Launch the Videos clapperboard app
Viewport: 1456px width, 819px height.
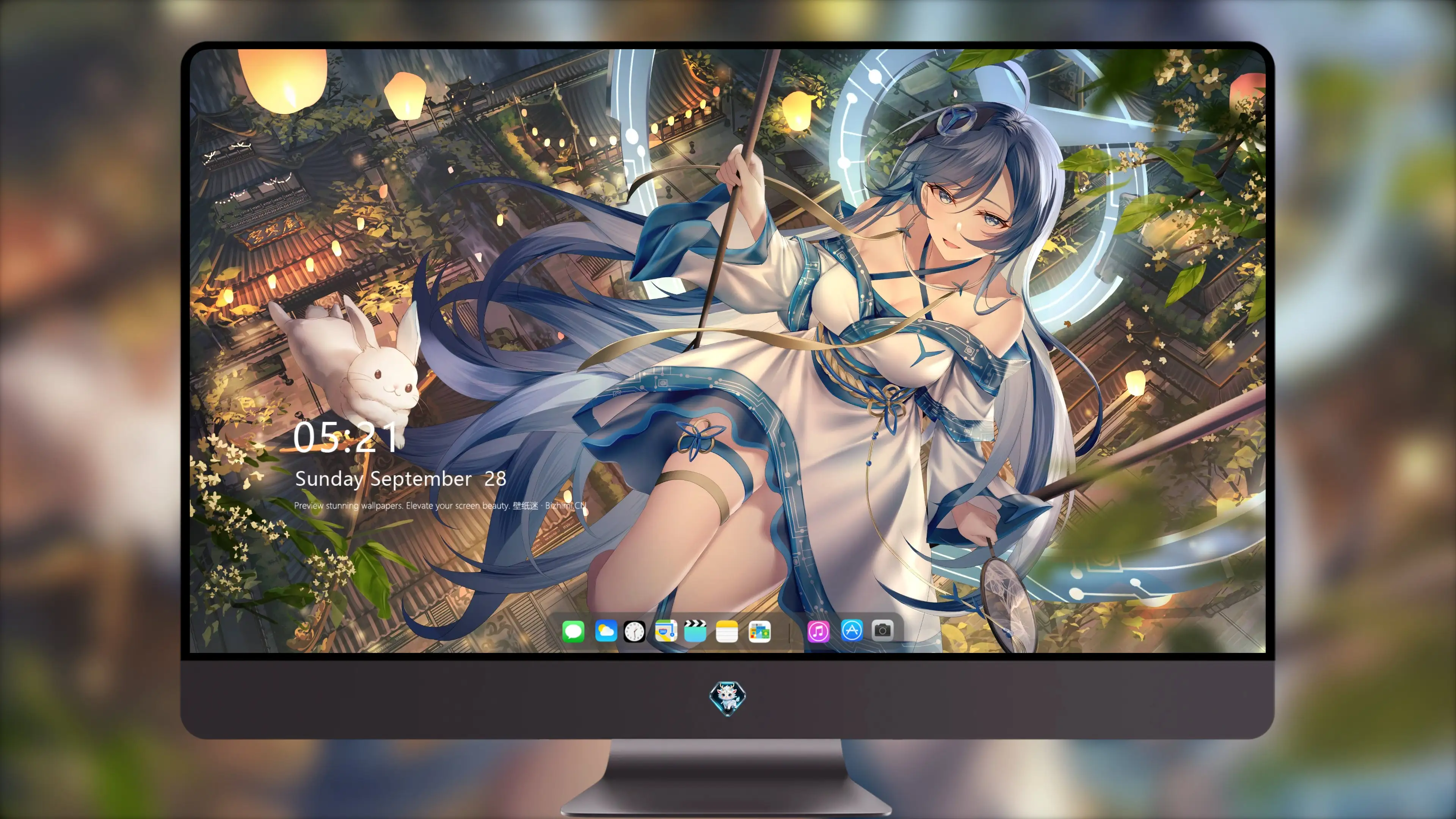pos(695,631)
